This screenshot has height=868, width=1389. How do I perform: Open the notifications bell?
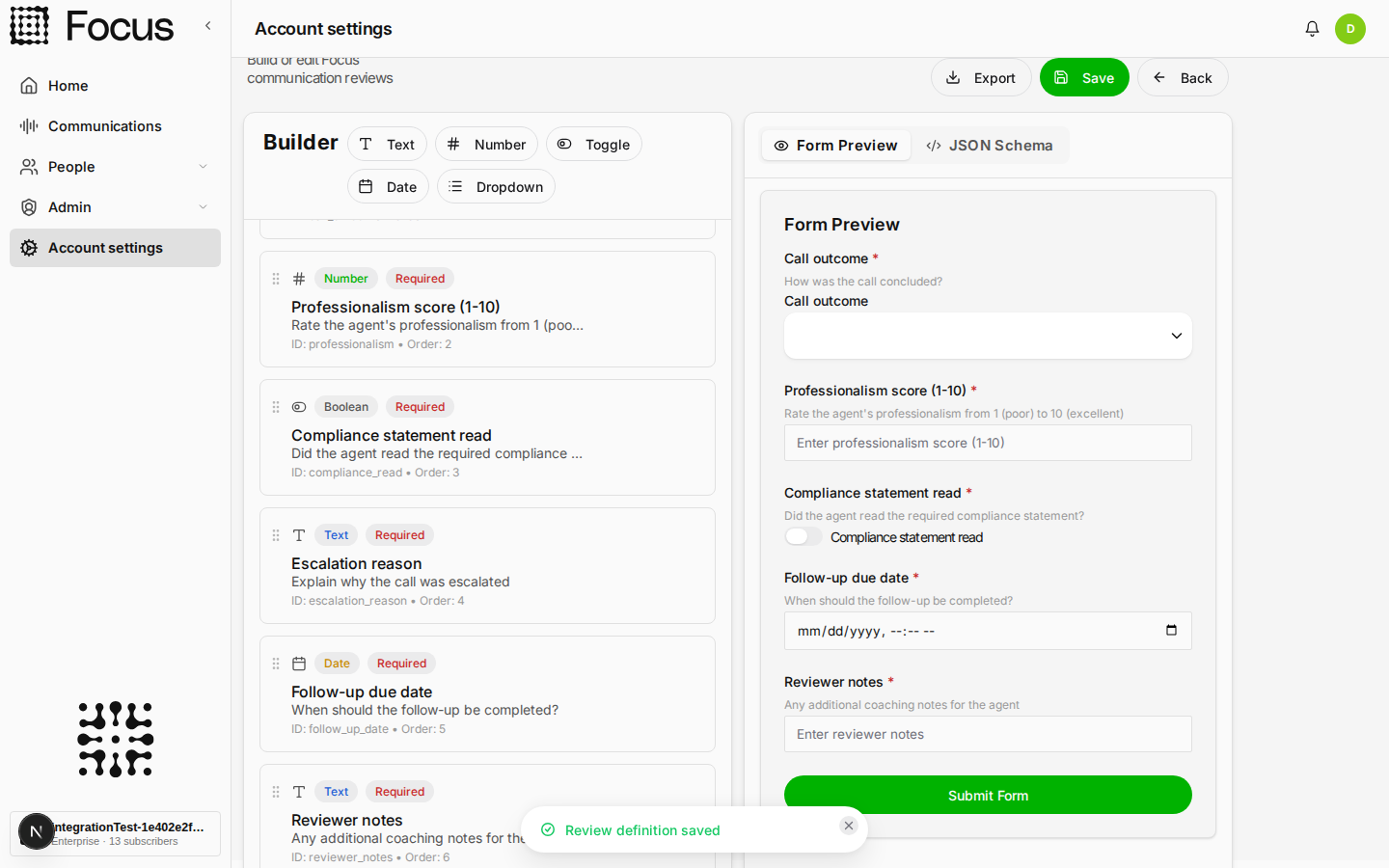1312,29
